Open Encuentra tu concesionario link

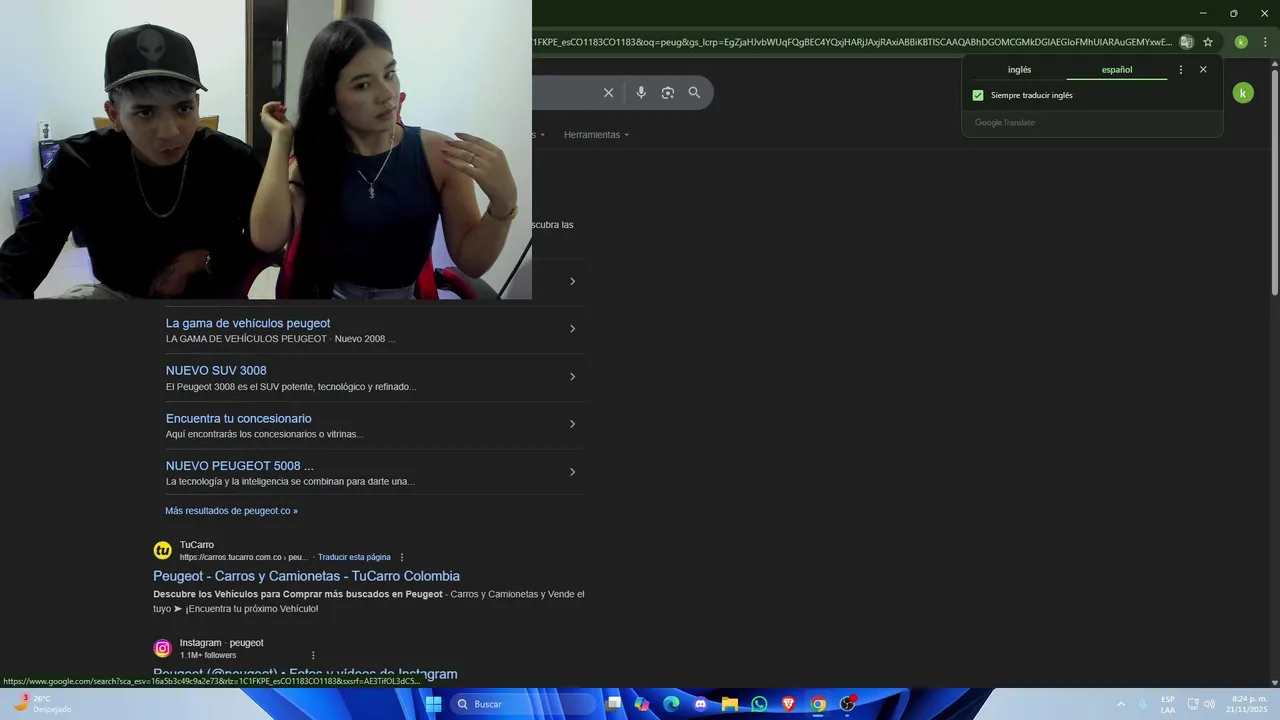click(239, 419)
